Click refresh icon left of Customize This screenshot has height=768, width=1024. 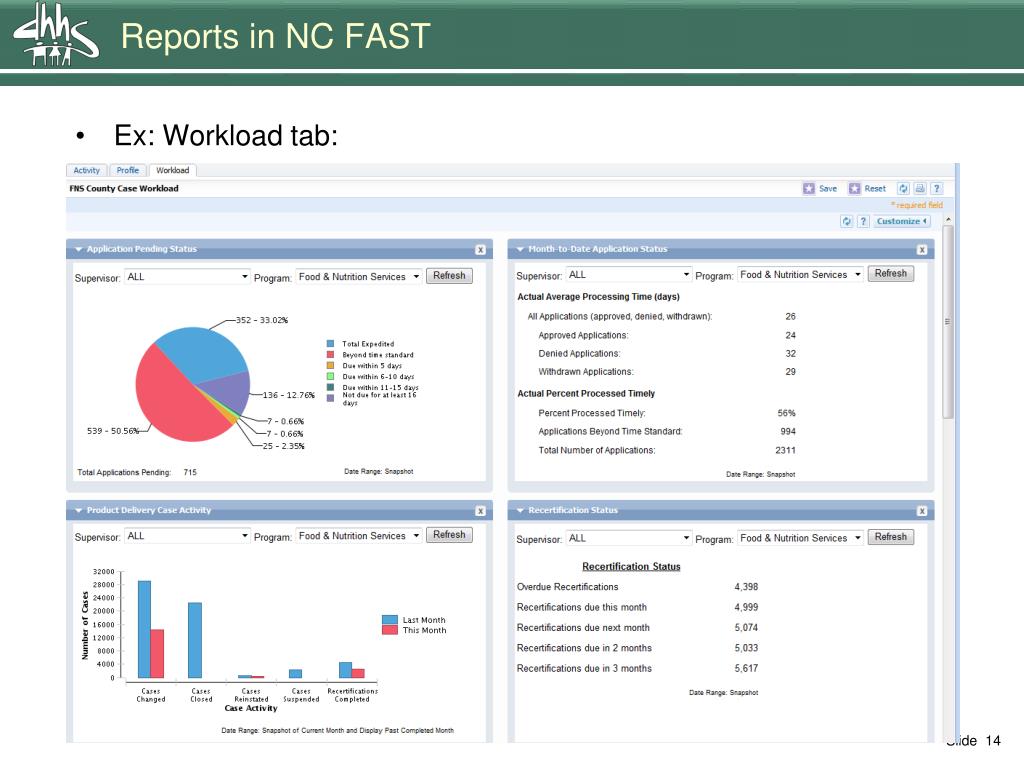(846, 221)
